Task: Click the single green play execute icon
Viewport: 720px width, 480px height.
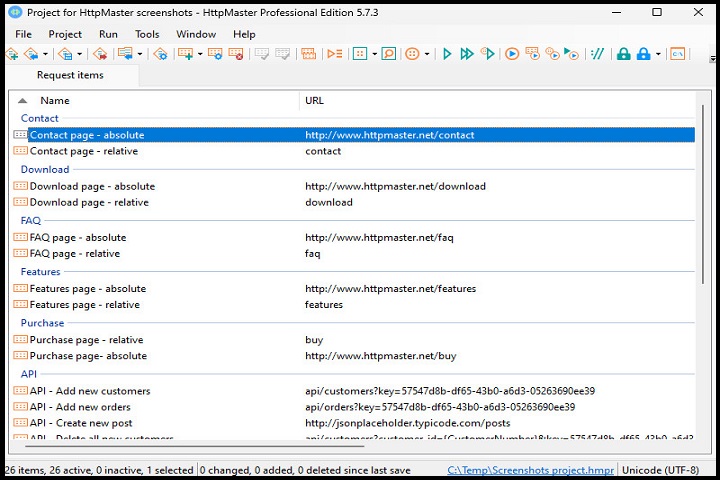Action: [x=447, y=54]
